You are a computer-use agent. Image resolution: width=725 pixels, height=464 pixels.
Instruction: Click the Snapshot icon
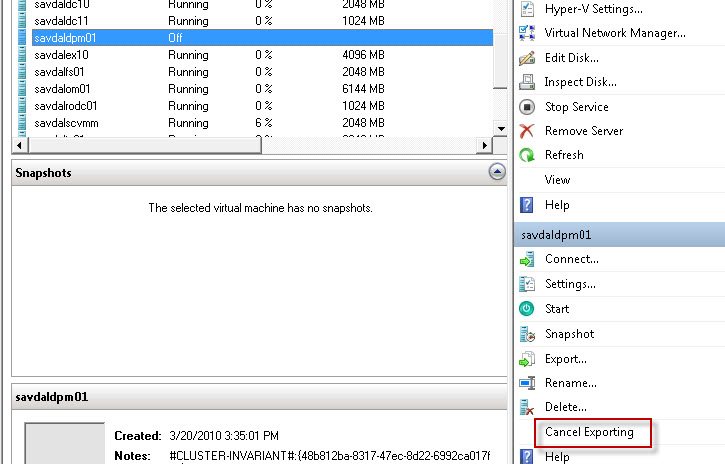point(527,334)
